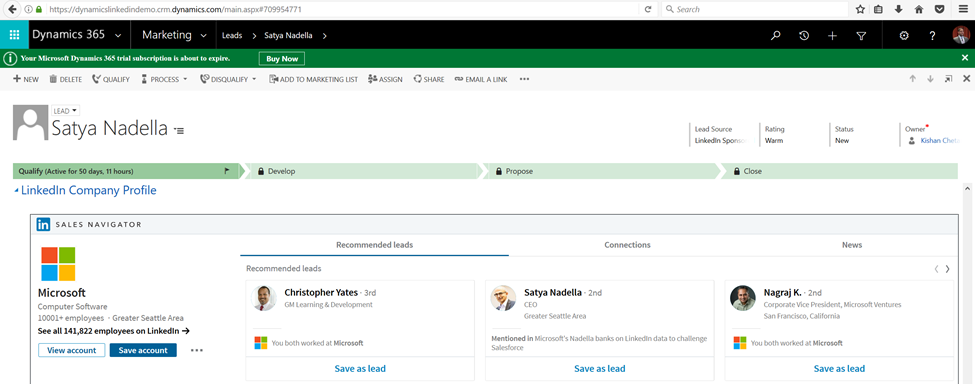Show next recommended leads arrow
975x384 pixels.
coord(948,269)
